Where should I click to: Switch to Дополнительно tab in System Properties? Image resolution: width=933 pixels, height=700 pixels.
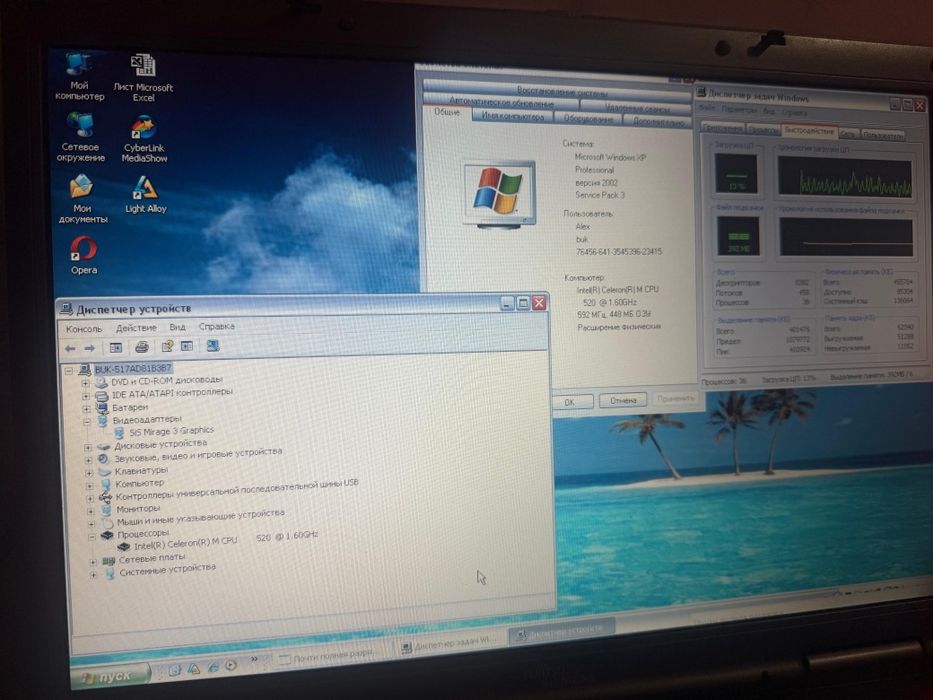tap(658, 121)
